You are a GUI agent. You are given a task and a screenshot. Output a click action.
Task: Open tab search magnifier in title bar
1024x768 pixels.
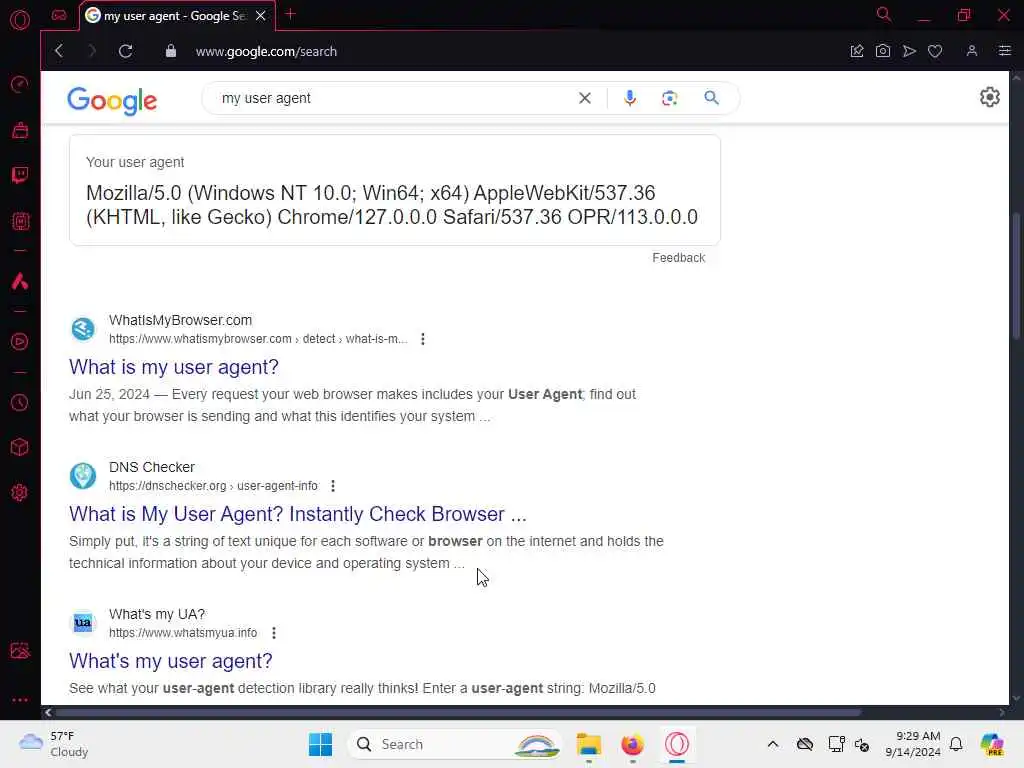click(x=884, y=14)
